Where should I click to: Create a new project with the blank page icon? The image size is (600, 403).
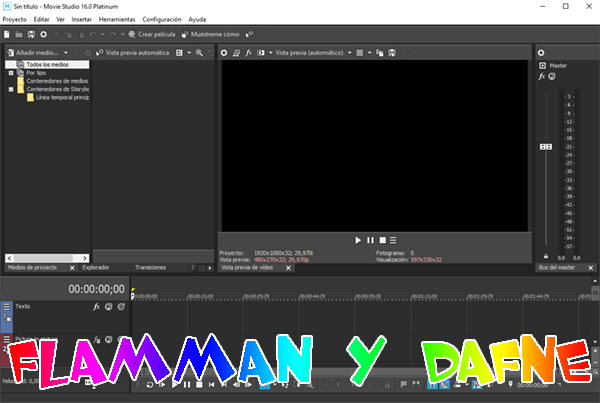tap(7, 34)
